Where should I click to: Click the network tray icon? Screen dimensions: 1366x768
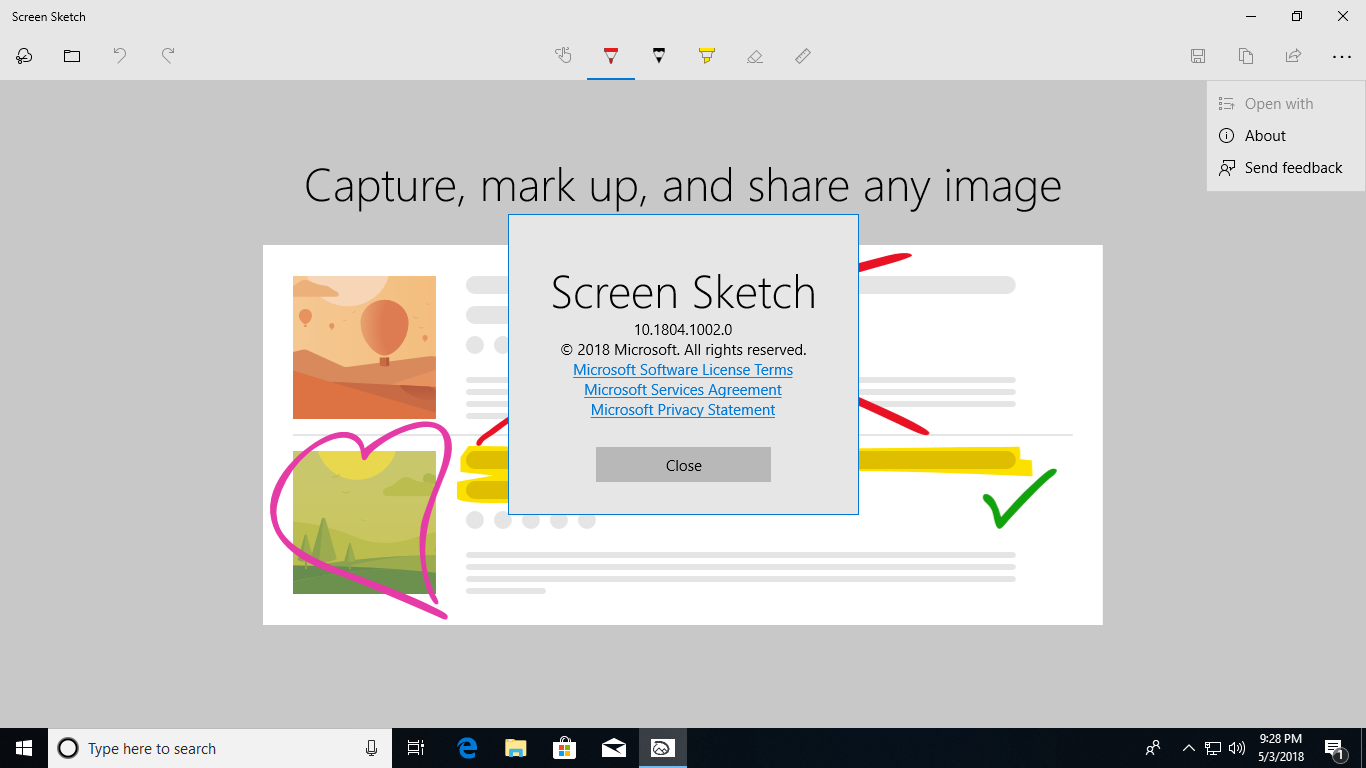[1213, 748]
